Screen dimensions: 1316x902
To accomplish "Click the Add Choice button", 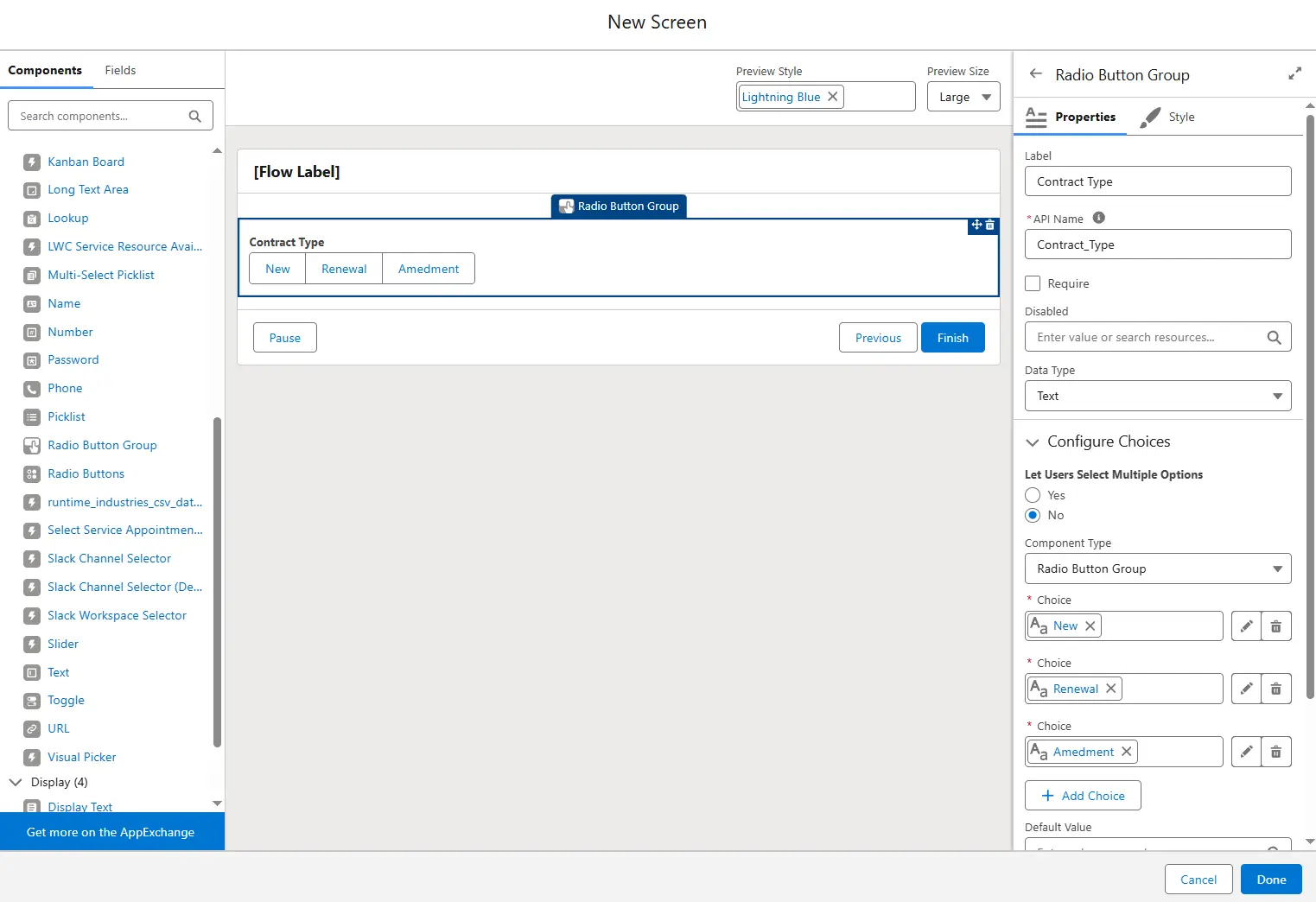I will (1083, 796).
